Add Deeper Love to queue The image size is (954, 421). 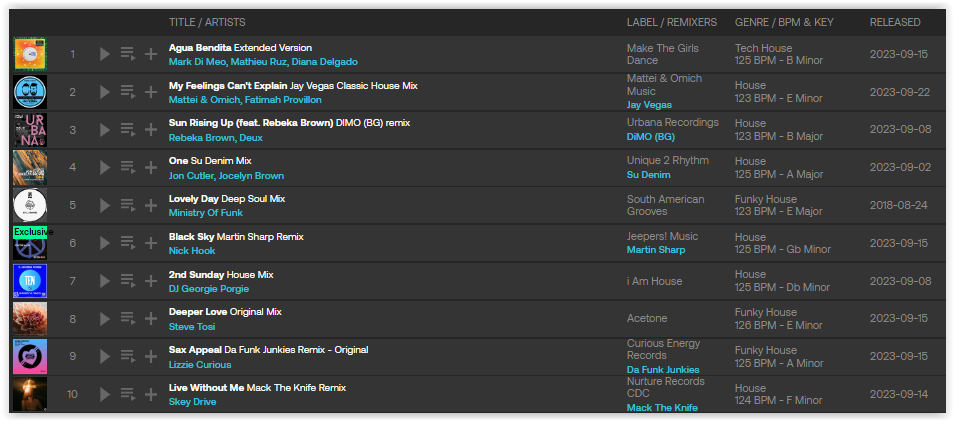click(127, 319)
